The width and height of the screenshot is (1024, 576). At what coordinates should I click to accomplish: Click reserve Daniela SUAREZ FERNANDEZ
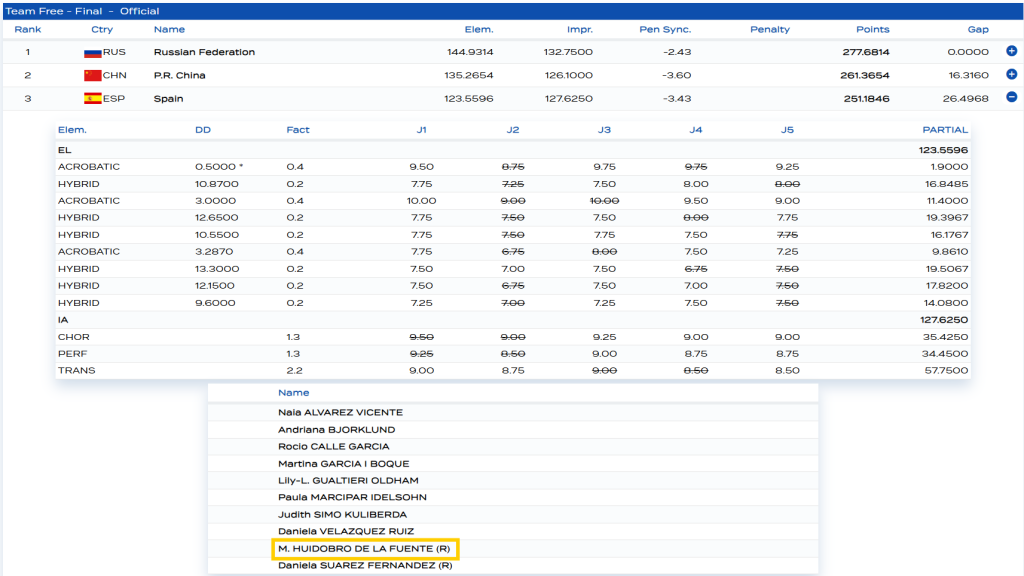click(365, 566)
